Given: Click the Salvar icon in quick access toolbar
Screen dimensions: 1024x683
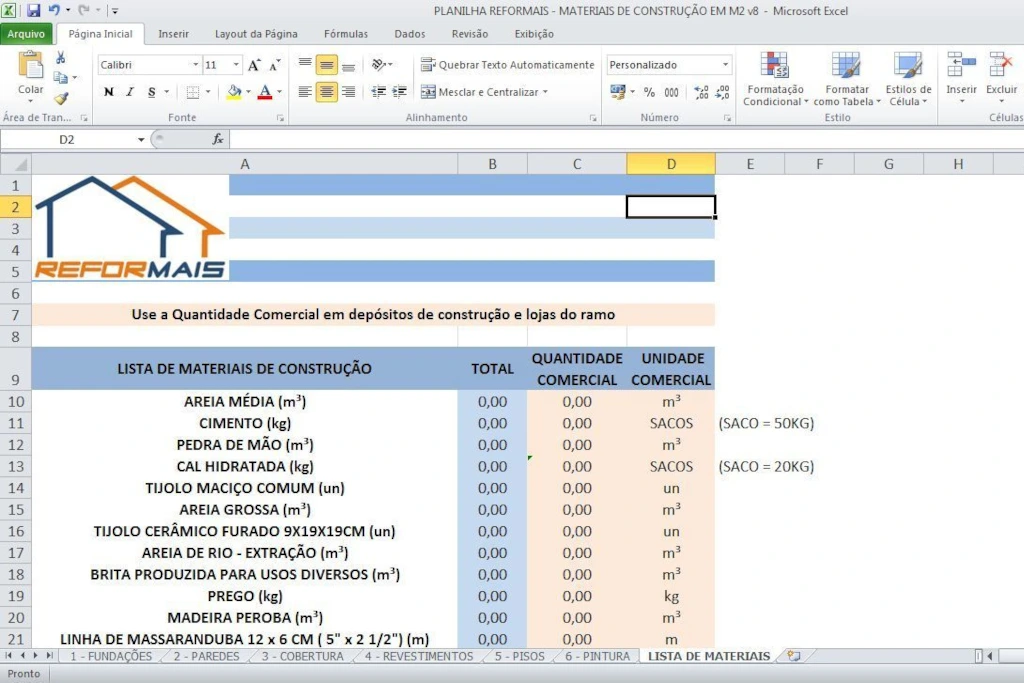Looking at the screenshot, I should tap(36, 9).
